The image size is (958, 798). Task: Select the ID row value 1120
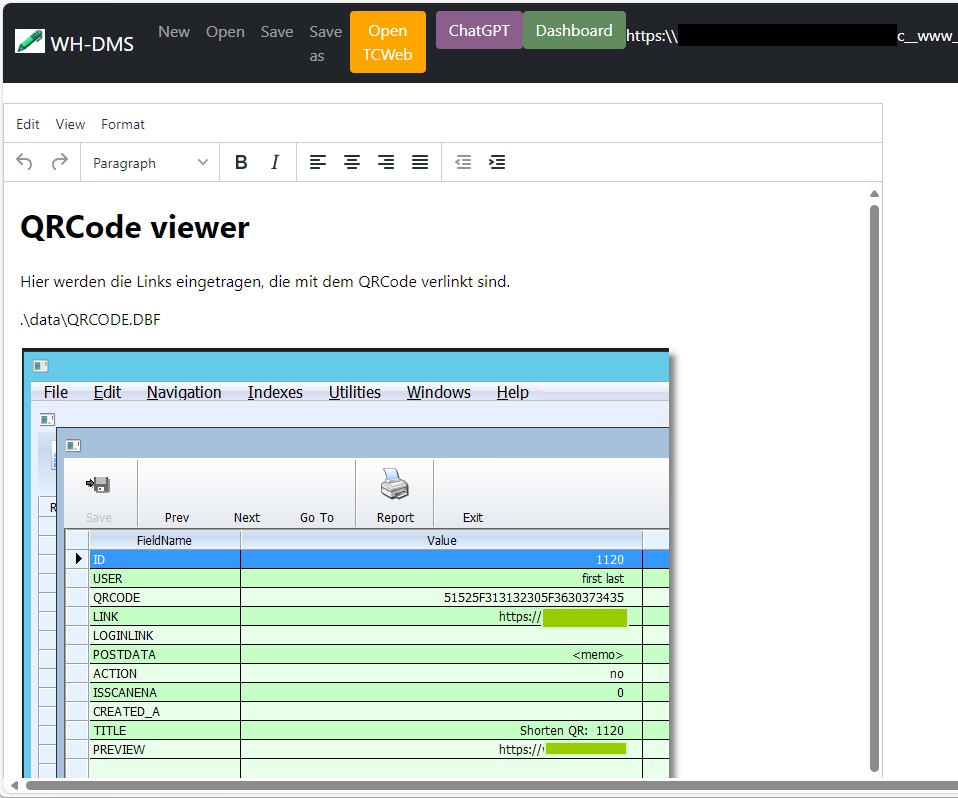tap(610, 560)
